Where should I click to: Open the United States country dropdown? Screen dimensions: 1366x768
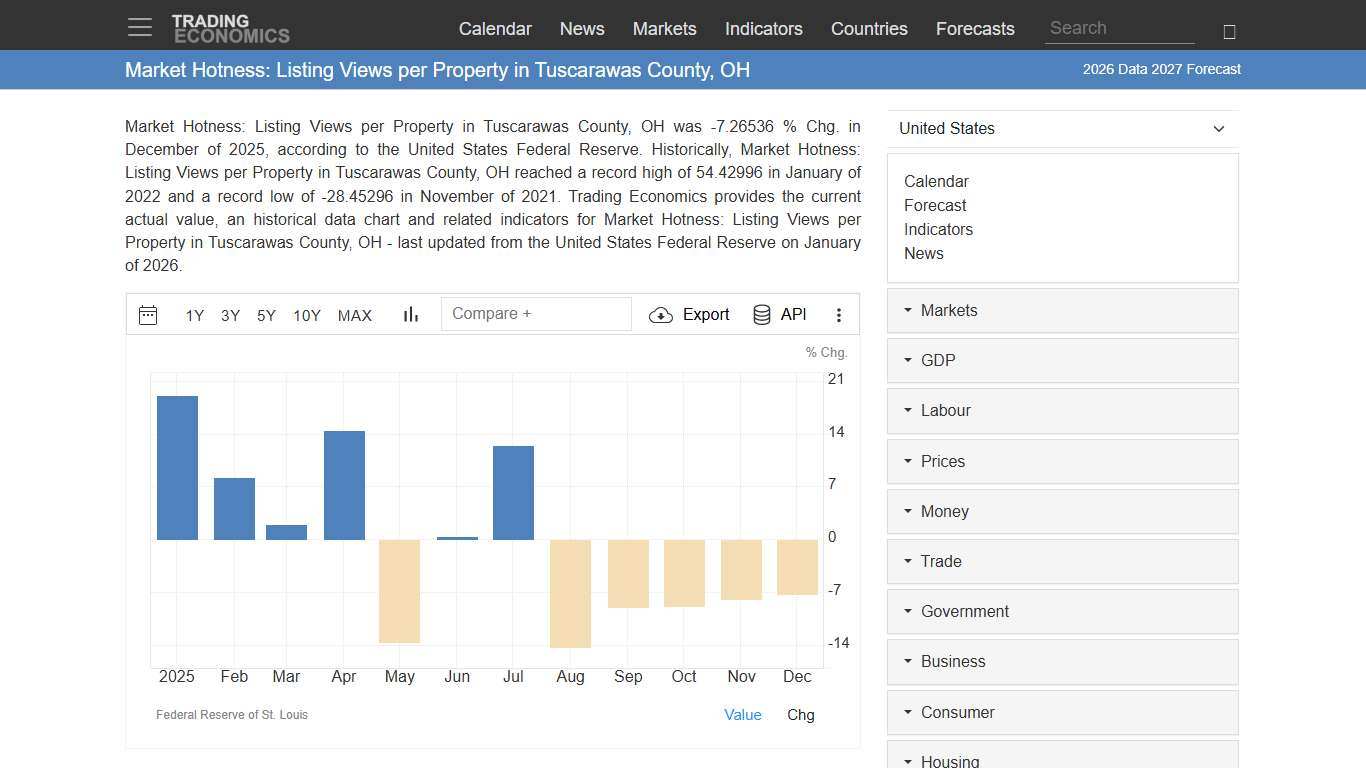click(x=1062, y=128)
